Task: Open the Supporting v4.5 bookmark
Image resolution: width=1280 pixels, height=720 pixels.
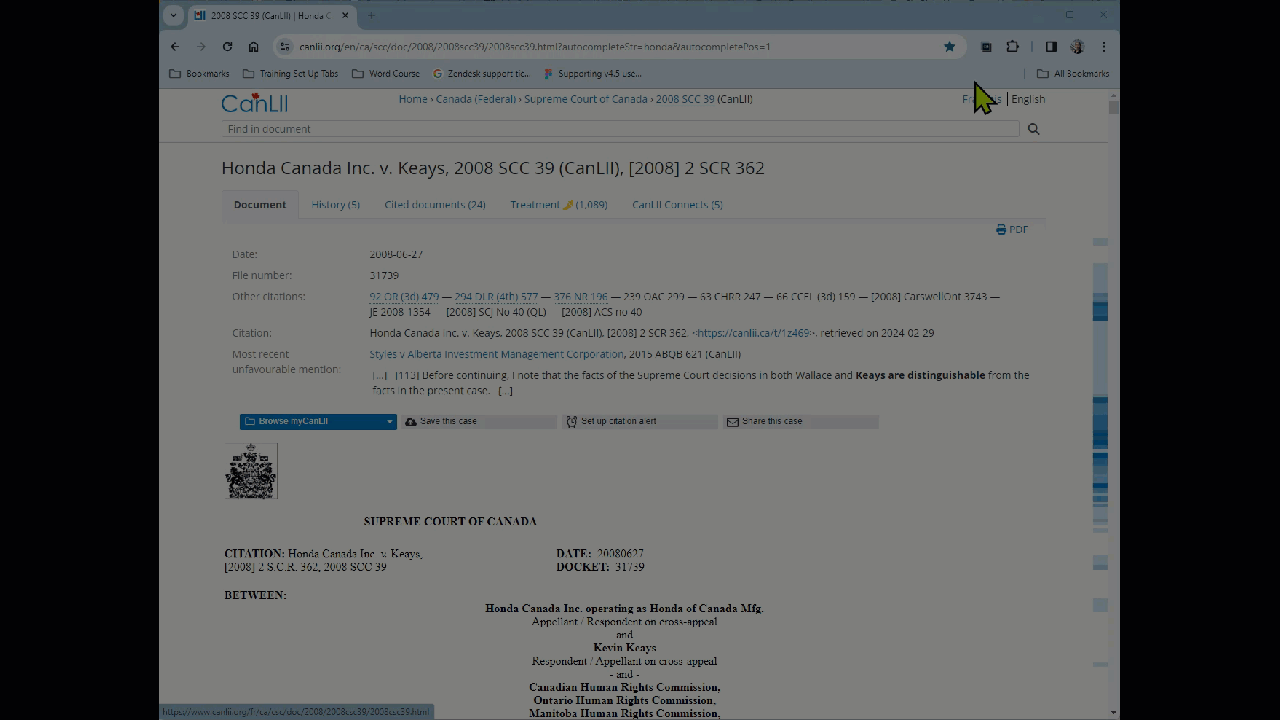Action: click(593, 74)
